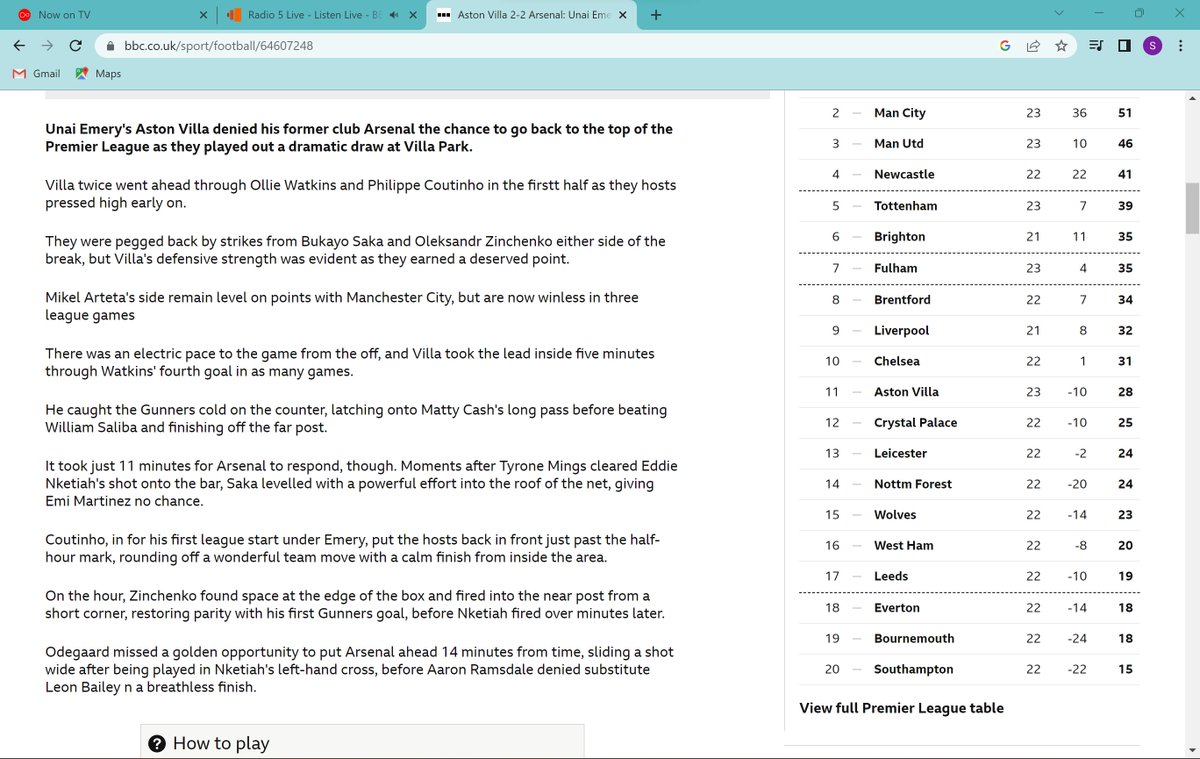Image resolution: width=1200 pixels, height=759 pixels.
Task: Click Nottm Forest team name
Action: pyautogui.click(x=913, y=484)
